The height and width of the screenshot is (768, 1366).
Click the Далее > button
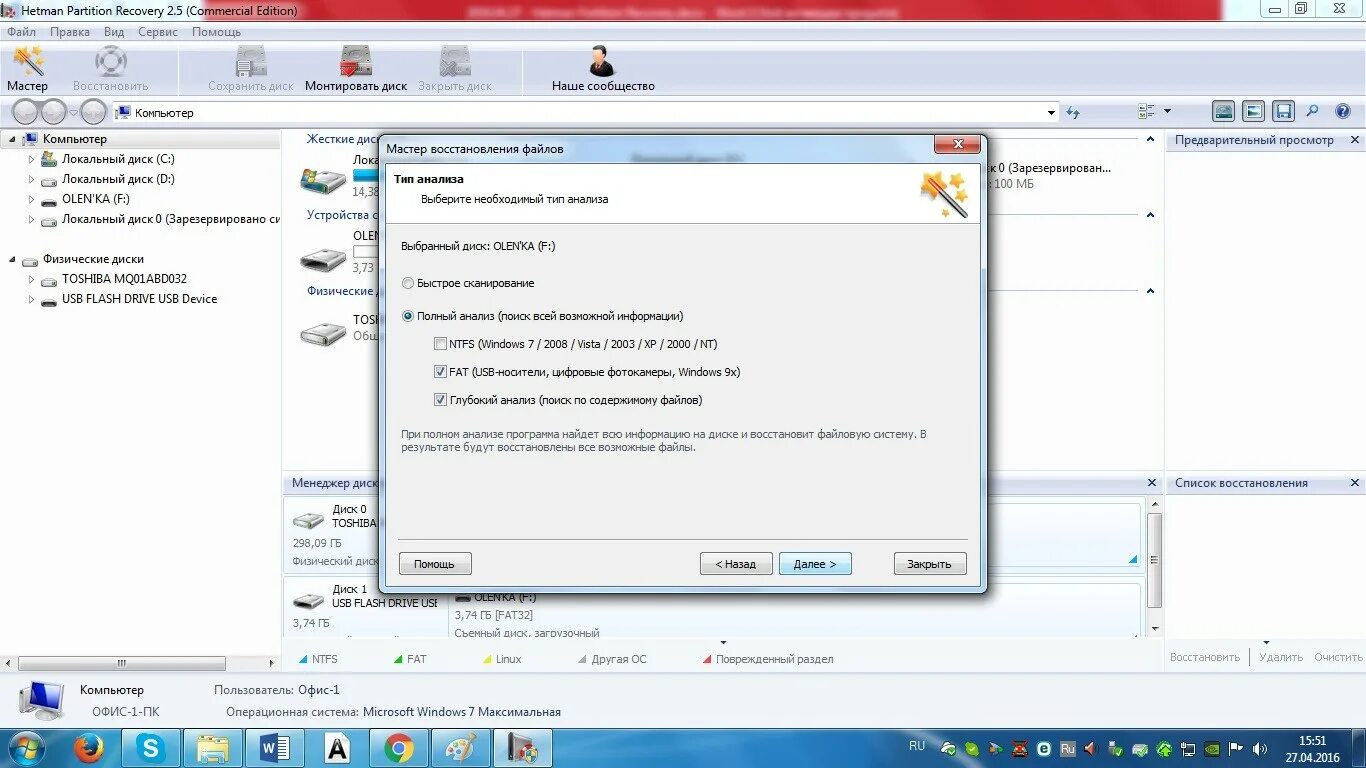(x=815, y=564)
